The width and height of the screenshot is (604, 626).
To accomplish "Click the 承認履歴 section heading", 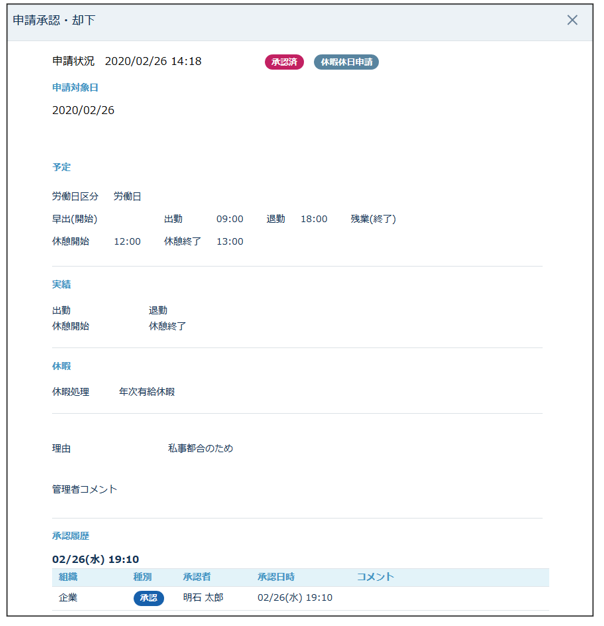I will (x=75, y=536).
